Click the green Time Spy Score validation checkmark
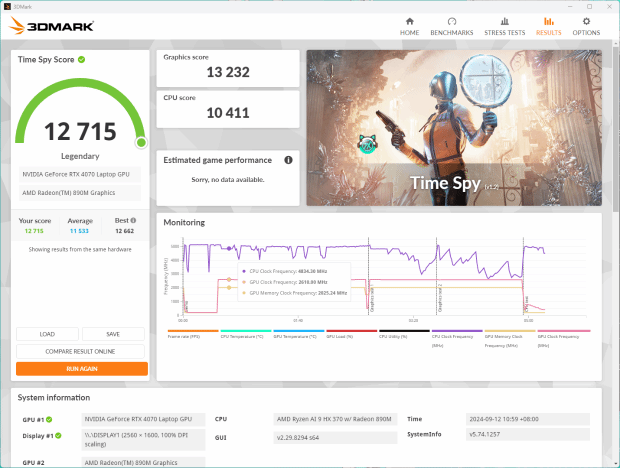620x468 pixels. tap(81, 60)
